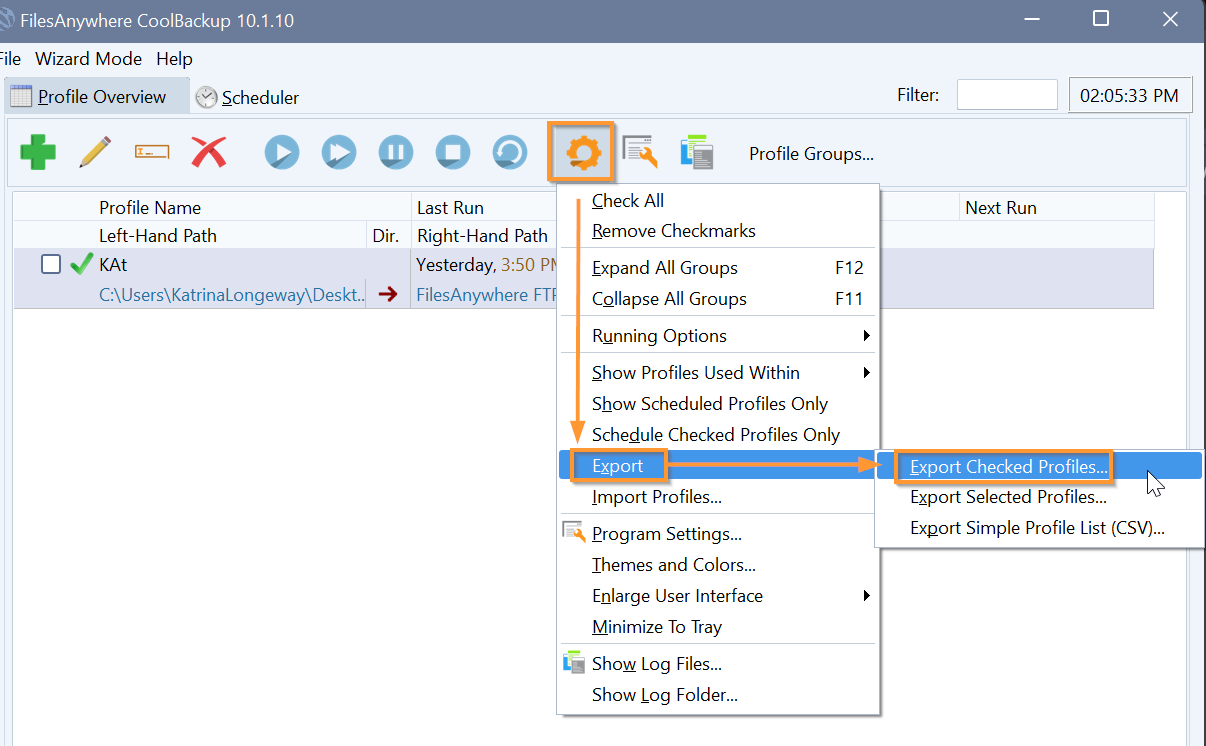Click the Profile Groups... button

pos(811,153)
